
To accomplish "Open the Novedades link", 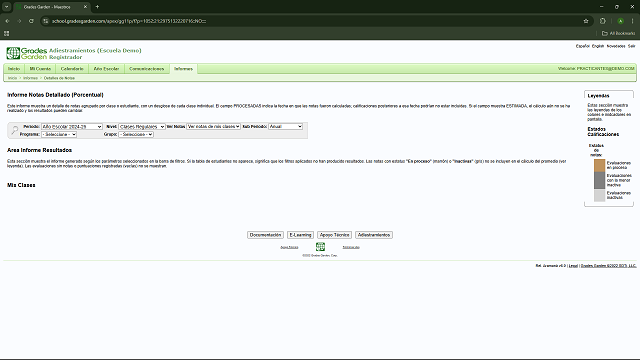I will (616, 46).
